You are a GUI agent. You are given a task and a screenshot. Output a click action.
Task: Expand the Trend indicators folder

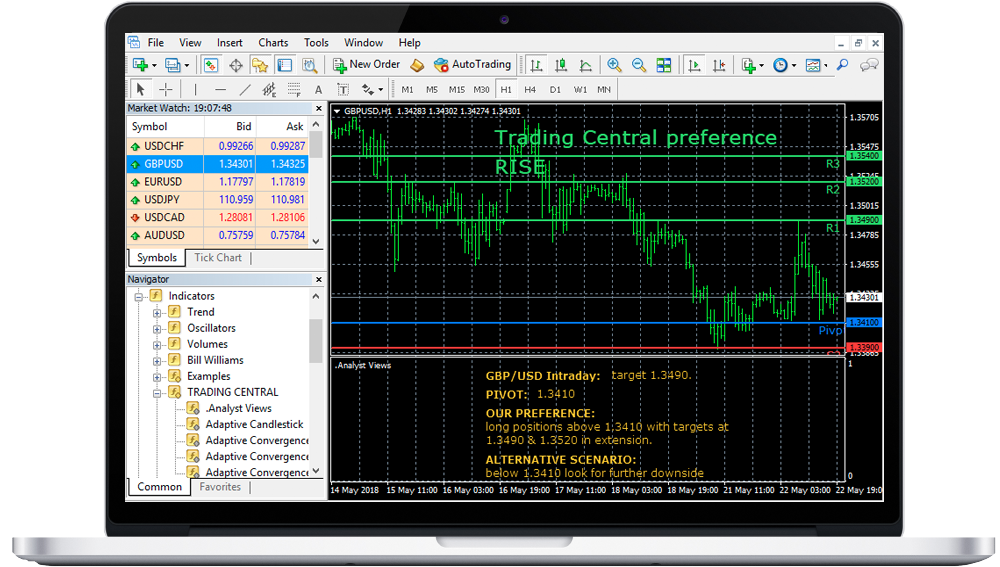[x=157, y=313]
